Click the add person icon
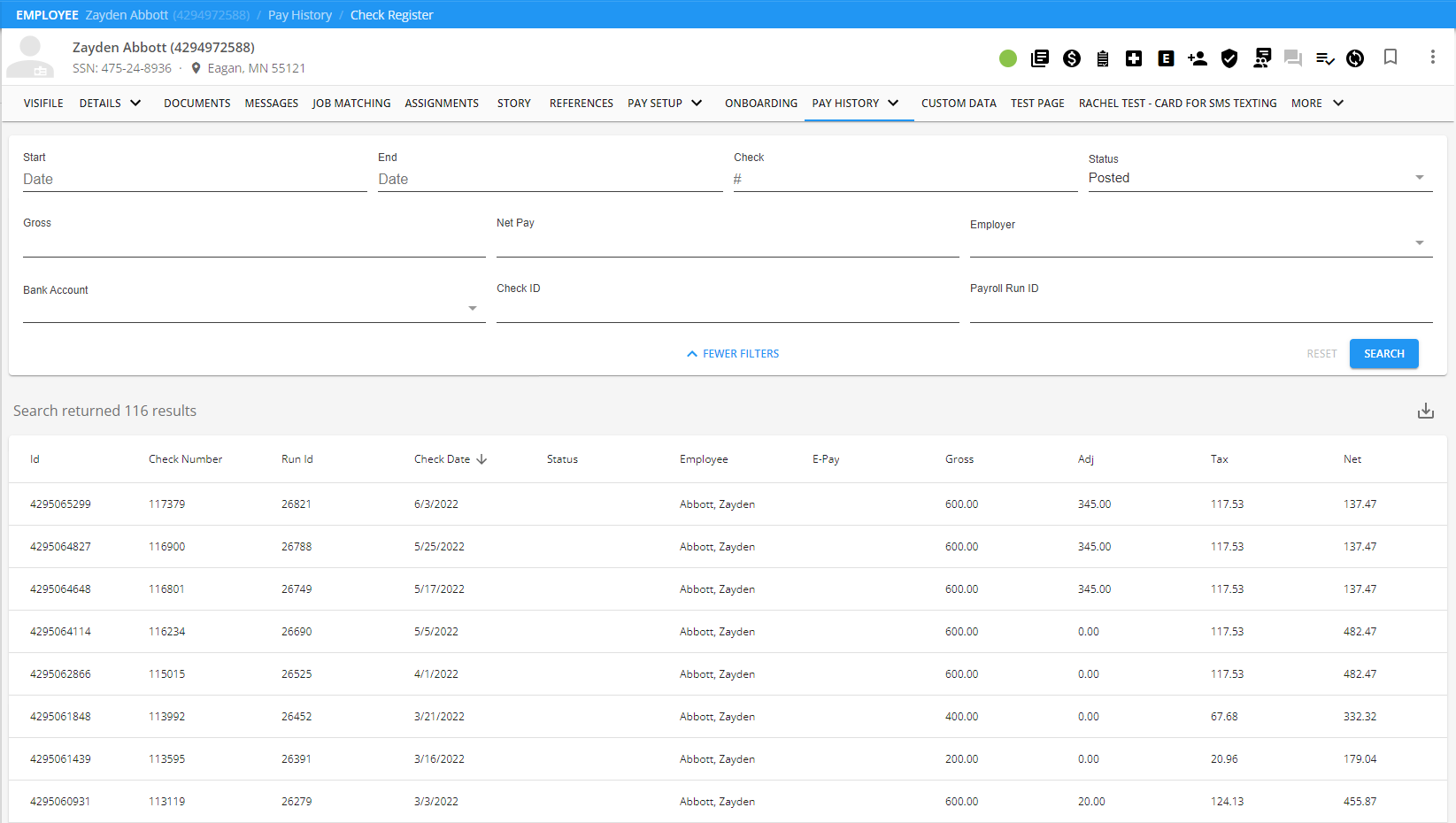This screenshot has height=823, width=1456. [1198, 58]
